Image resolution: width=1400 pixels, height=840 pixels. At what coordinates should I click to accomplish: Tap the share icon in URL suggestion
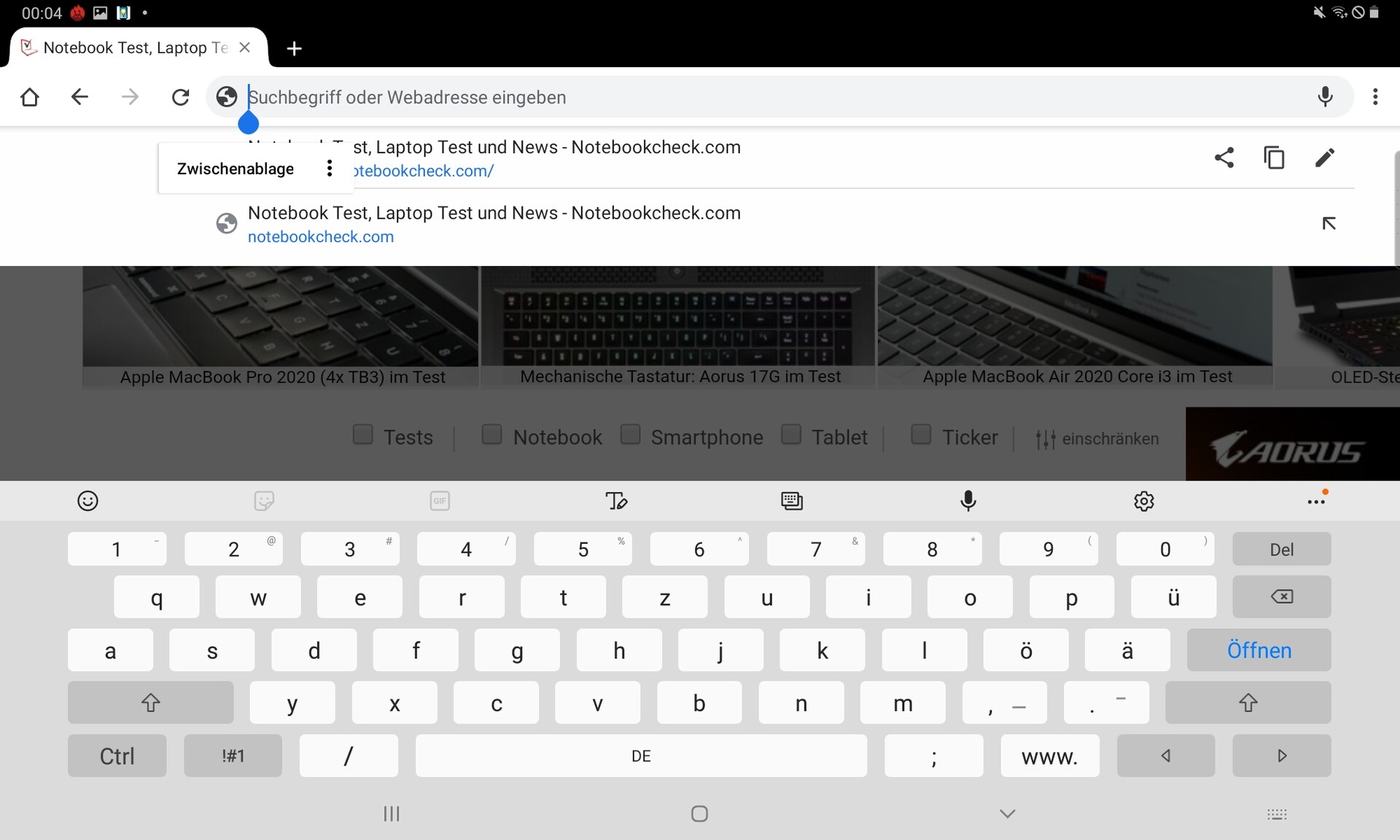coord(1224,157)
